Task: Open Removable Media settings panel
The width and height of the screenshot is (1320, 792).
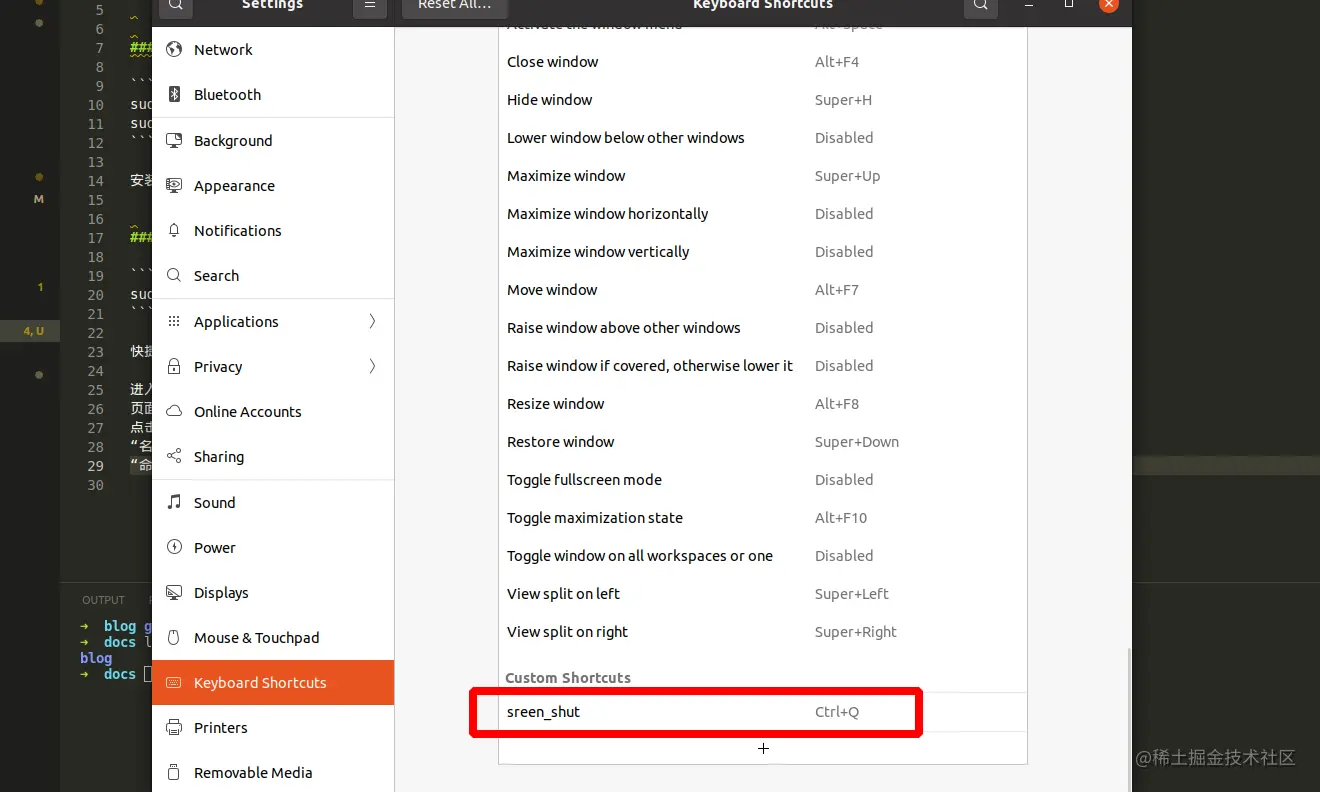Action: pos(273,773)
